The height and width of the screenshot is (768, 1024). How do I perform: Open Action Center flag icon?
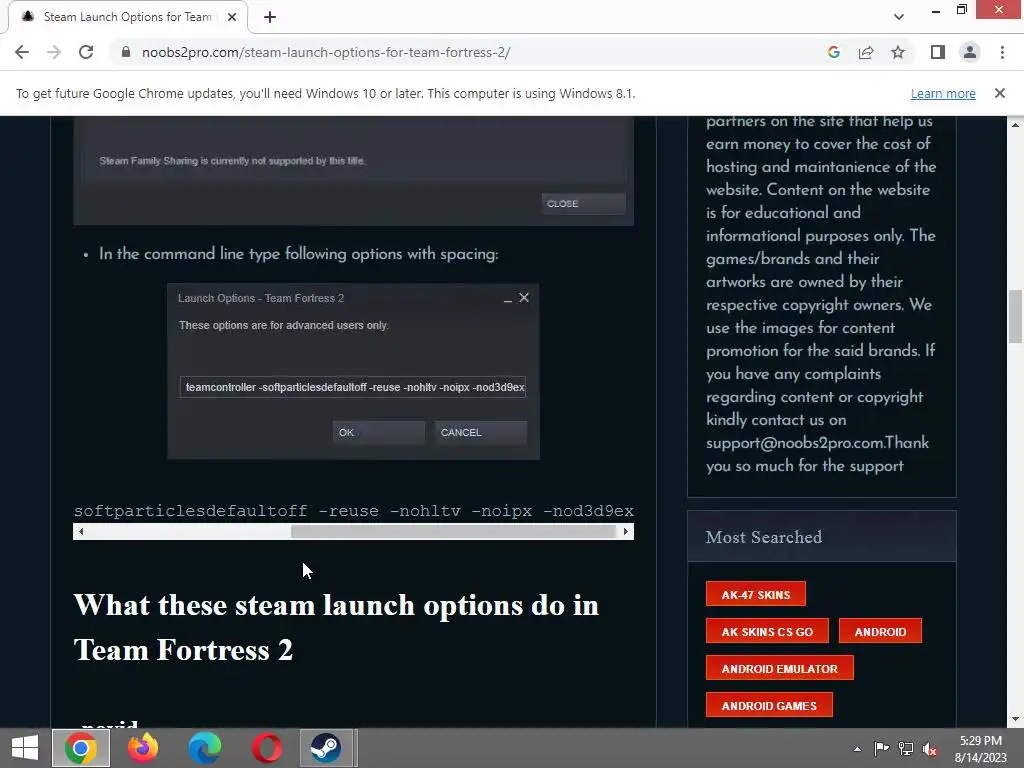881,748
